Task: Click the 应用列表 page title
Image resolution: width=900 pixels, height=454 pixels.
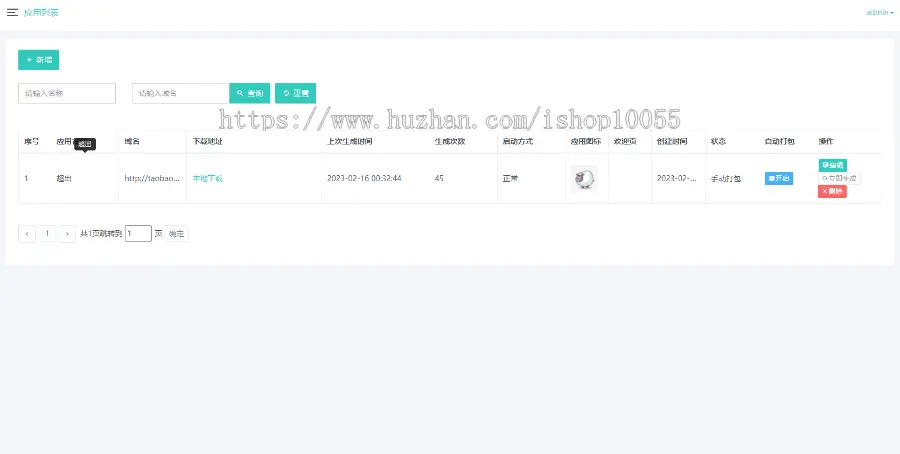Action: (41, 13)
